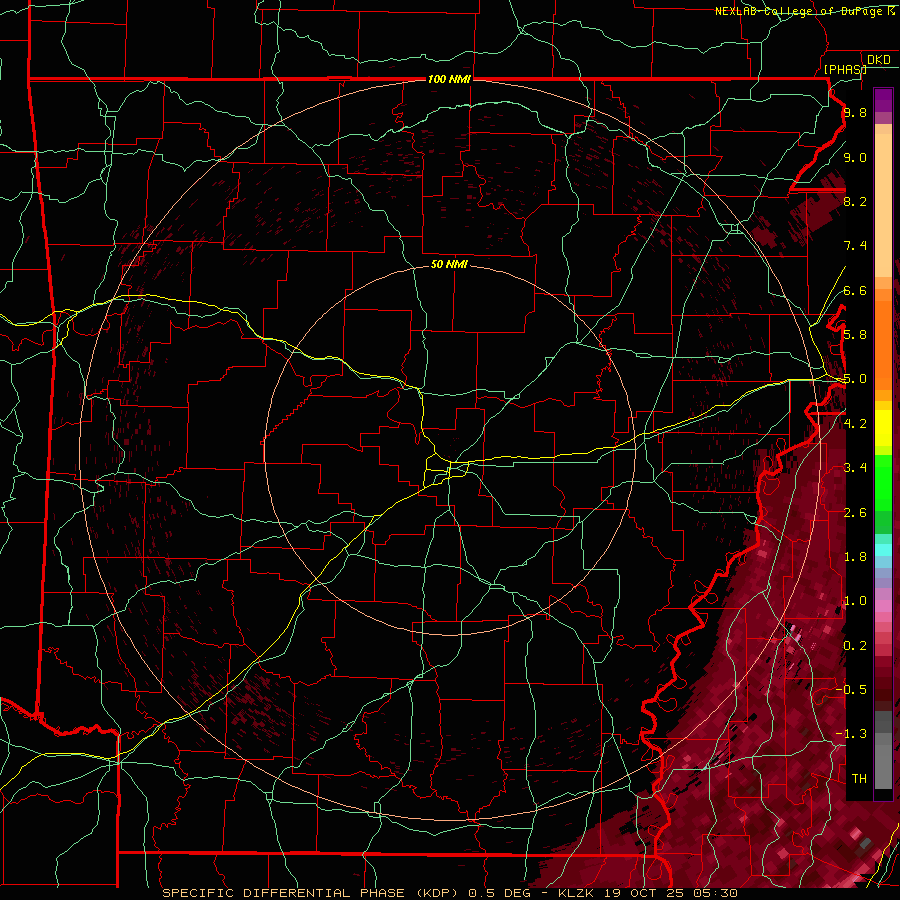Viewport: 900px width, 900px height.
Task: Select the 5.0 scale label
Action: pos(855,379)
